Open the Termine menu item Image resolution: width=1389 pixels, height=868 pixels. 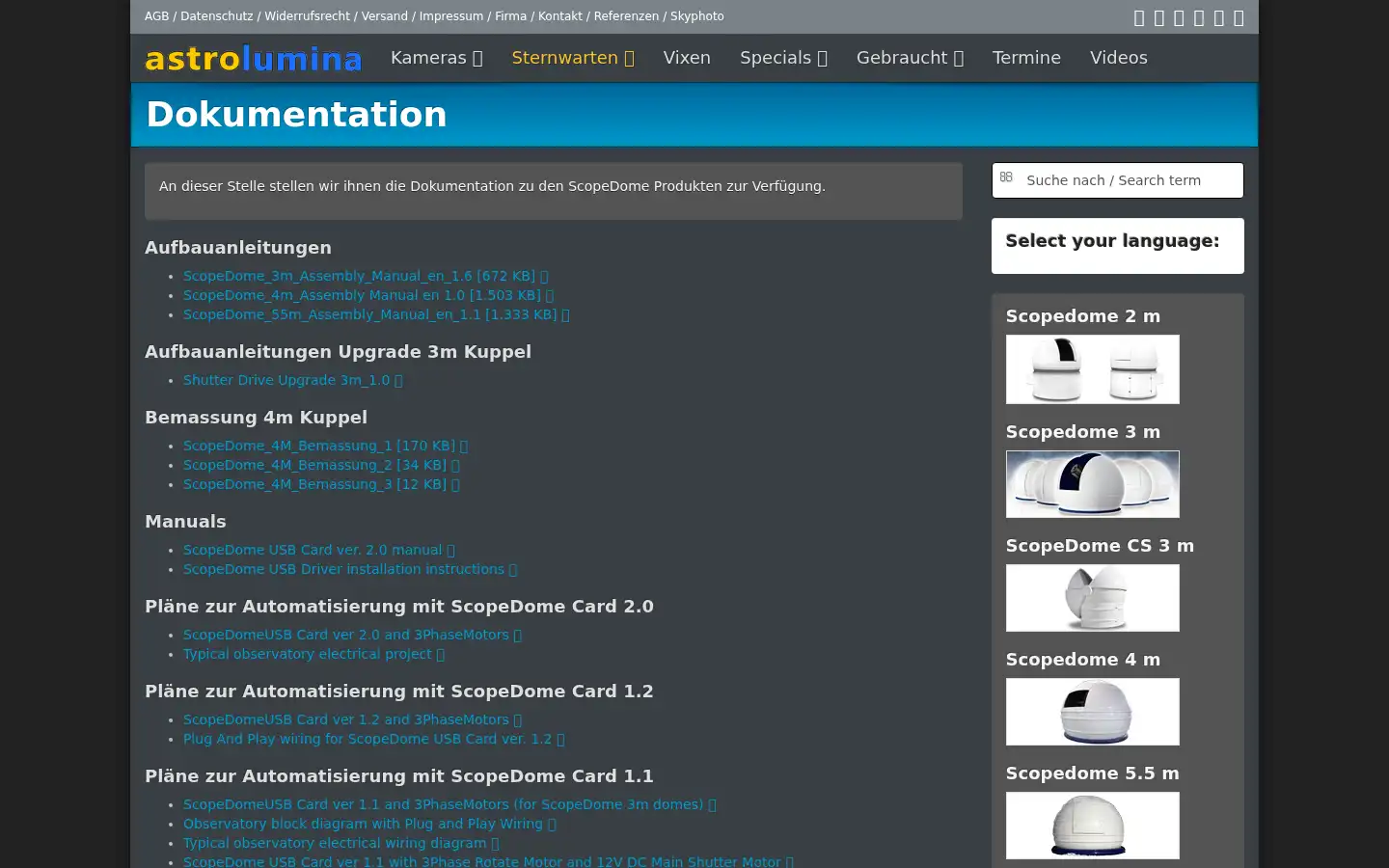tap(1026, 58)
